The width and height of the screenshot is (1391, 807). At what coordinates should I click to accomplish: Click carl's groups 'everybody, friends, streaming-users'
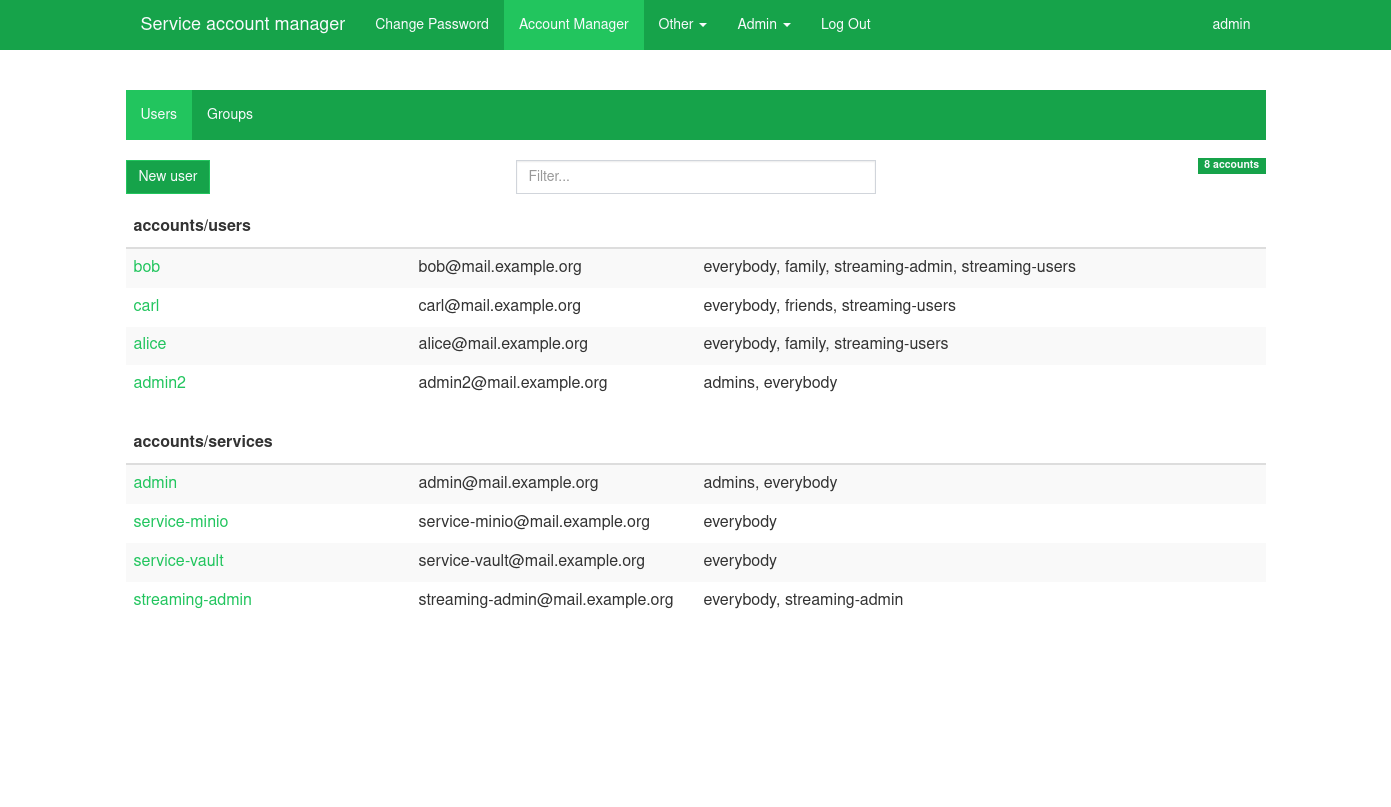830,306
